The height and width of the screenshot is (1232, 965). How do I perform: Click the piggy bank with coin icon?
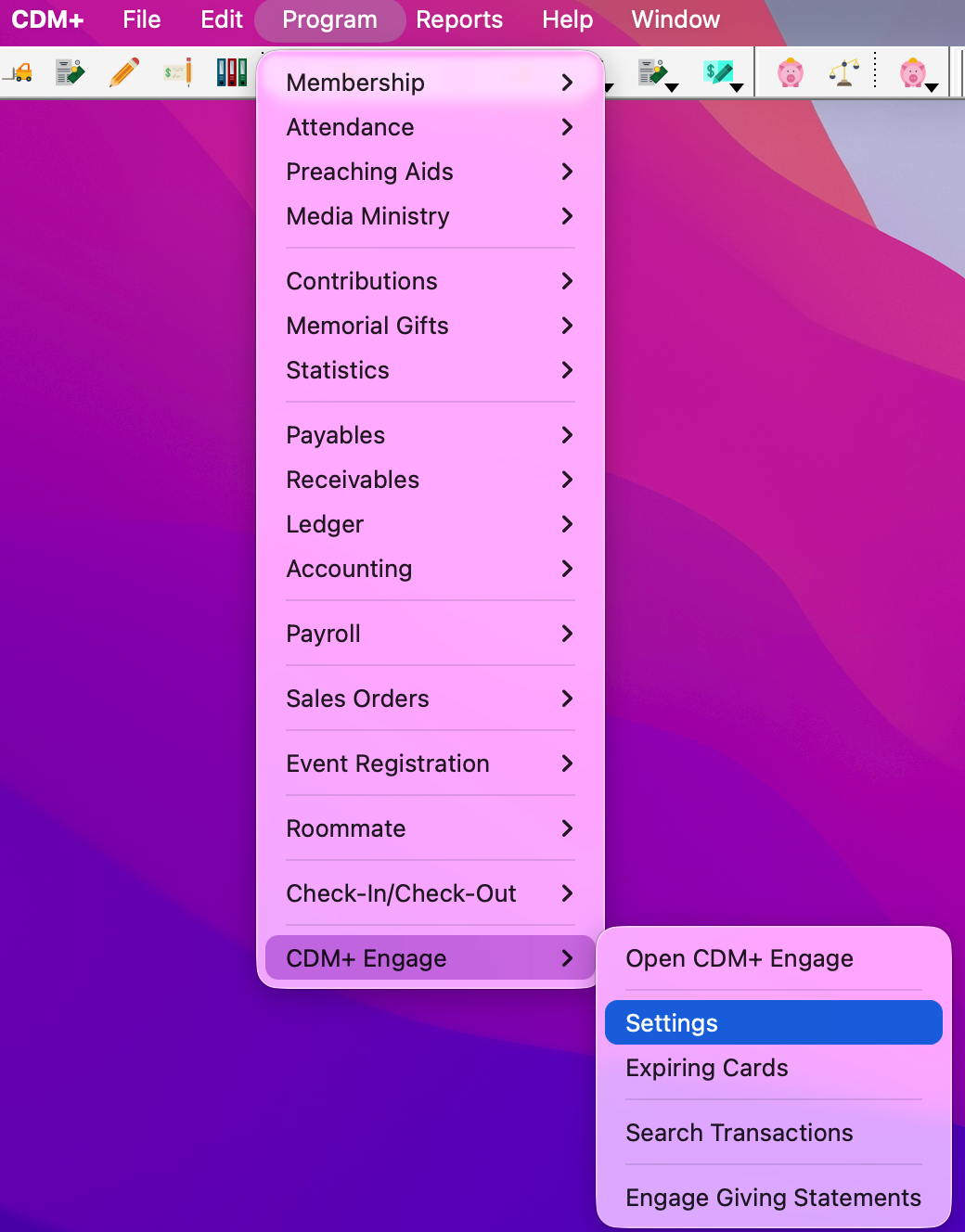(913, 72)
